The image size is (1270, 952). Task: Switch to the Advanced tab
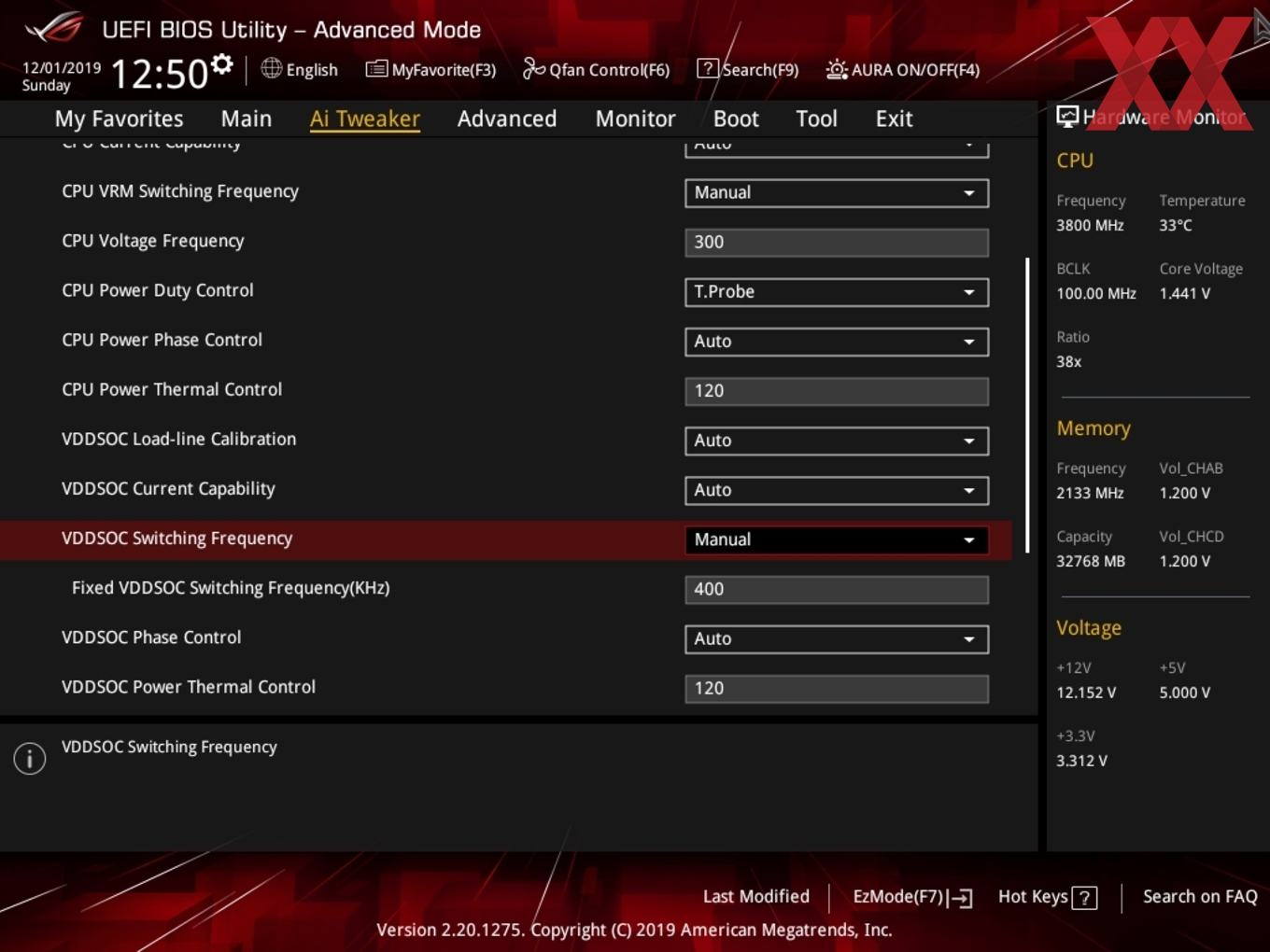[507, 119]
